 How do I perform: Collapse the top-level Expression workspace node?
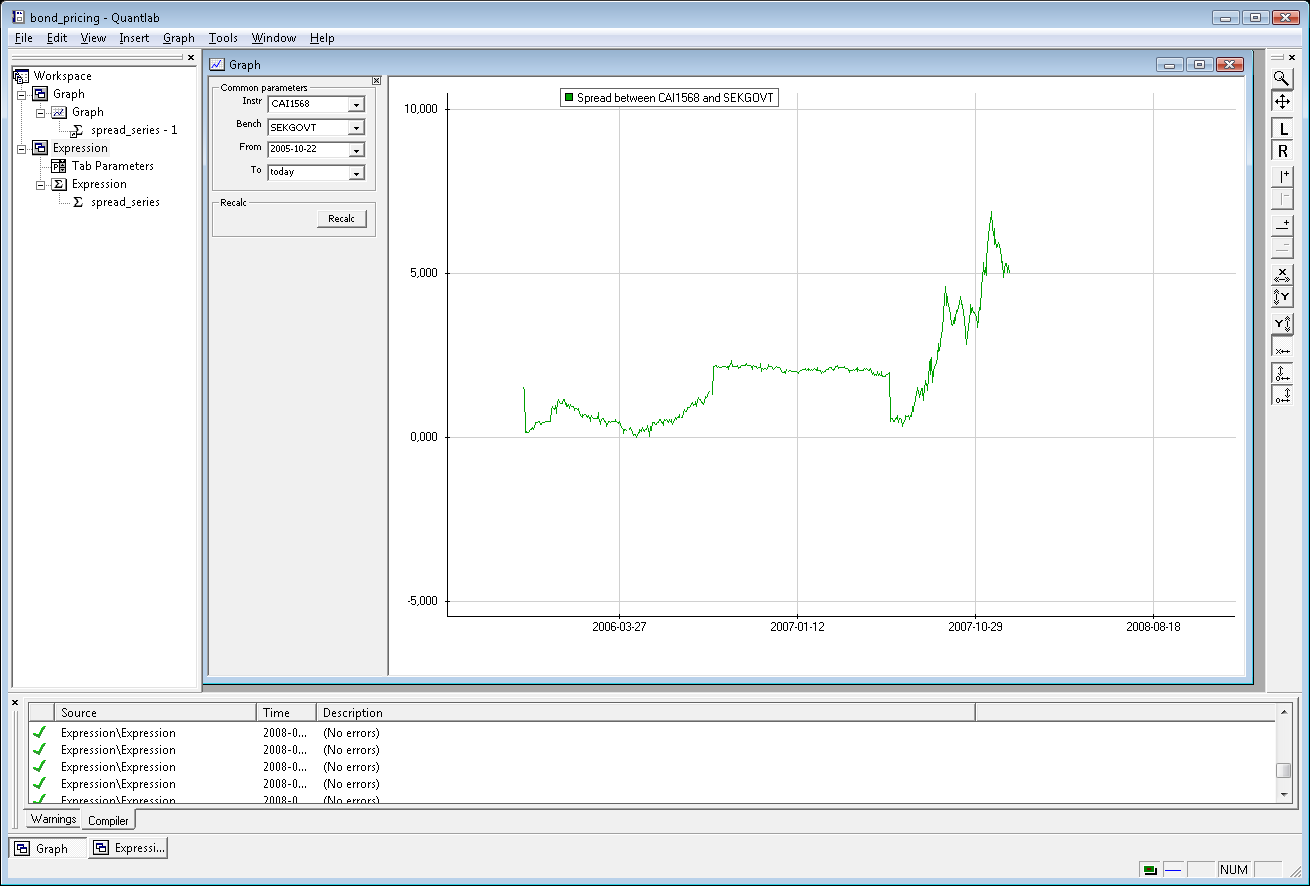coord(21,148)
